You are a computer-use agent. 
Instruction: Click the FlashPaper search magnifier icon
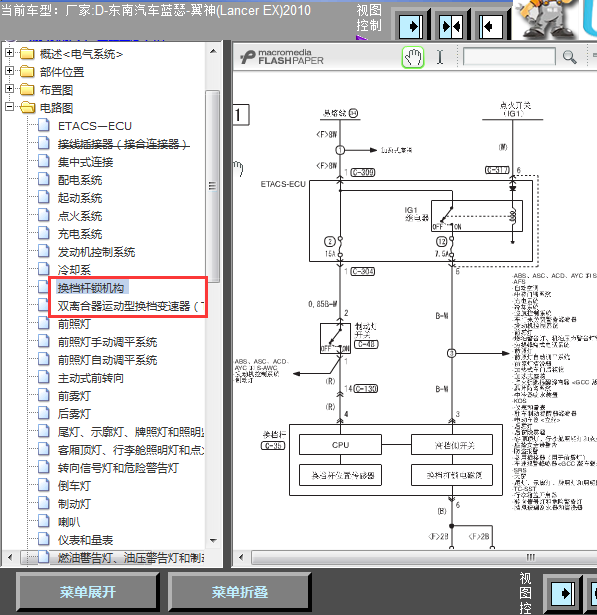pyautogui.click(x=569, y=57)
